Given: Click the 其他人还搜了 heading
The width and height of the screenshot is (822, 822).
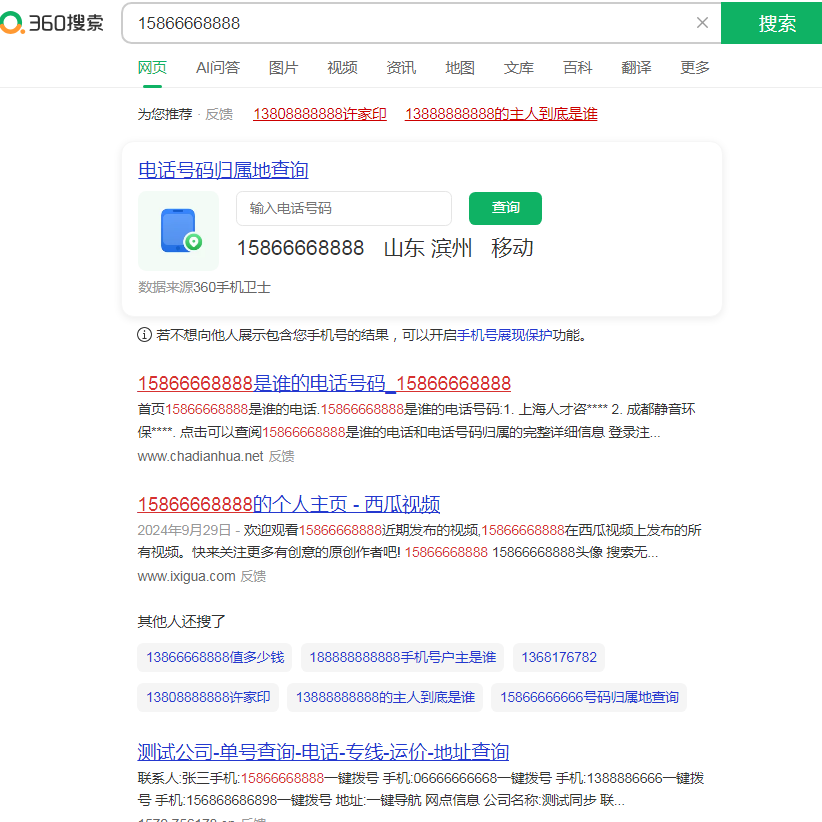Looking at the screenshot, I should point(181,622).
